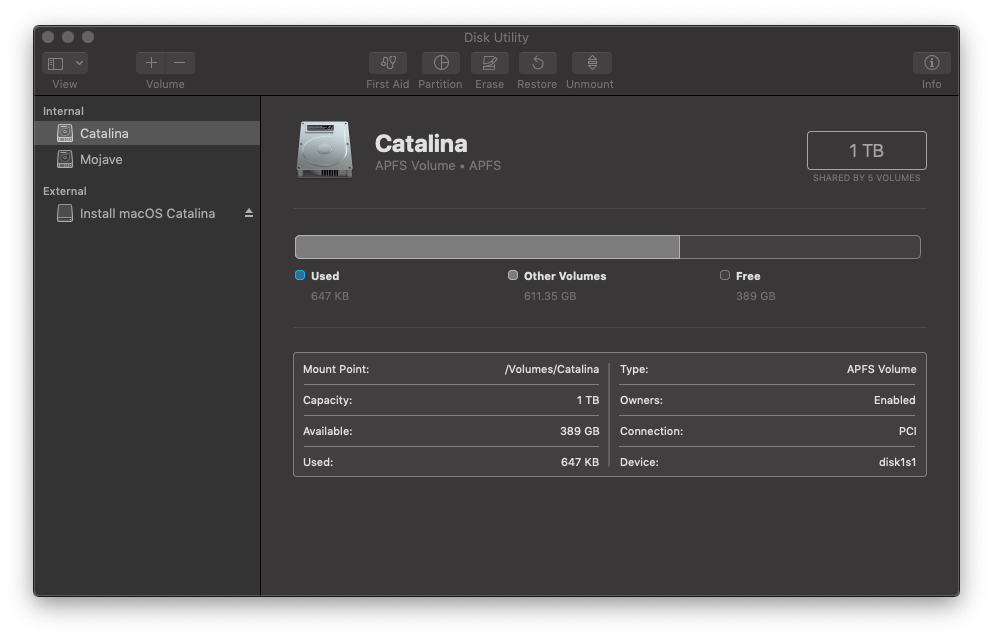Click the Internal section header
Image resolution: width=993 pixels, height=638 pixels.
63,111
